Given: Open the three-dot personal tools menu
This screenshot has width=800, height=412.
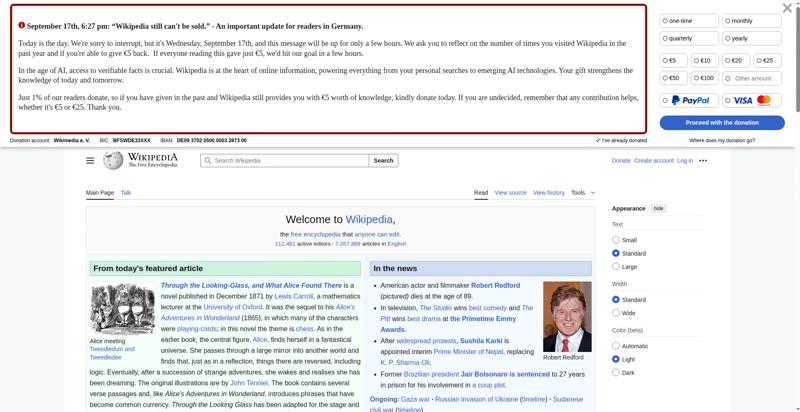Looking at the screenshot, I should click(703, 161).
